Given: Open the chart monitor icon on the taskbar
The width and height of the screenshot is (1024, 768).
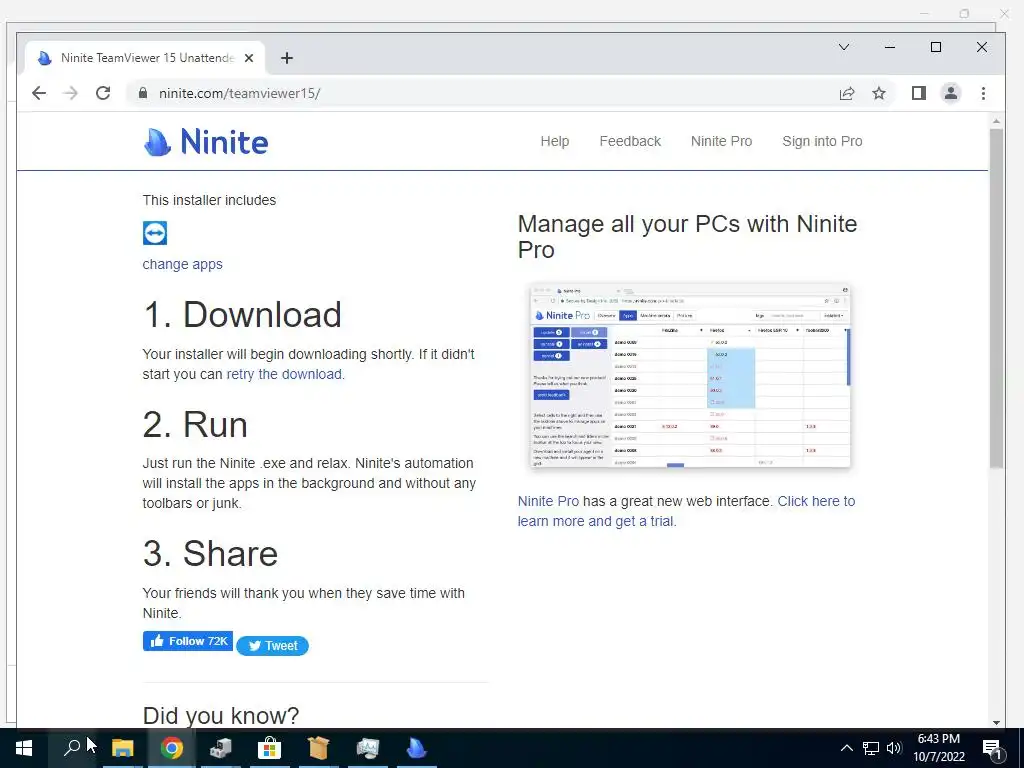Looking at the screenshot, I should click(367, 748).
